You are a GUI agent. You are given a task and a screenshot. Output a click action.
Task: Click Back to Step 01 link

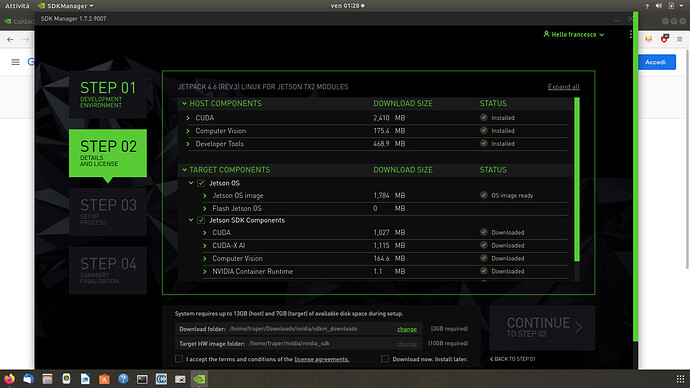[x=513, y=359]
